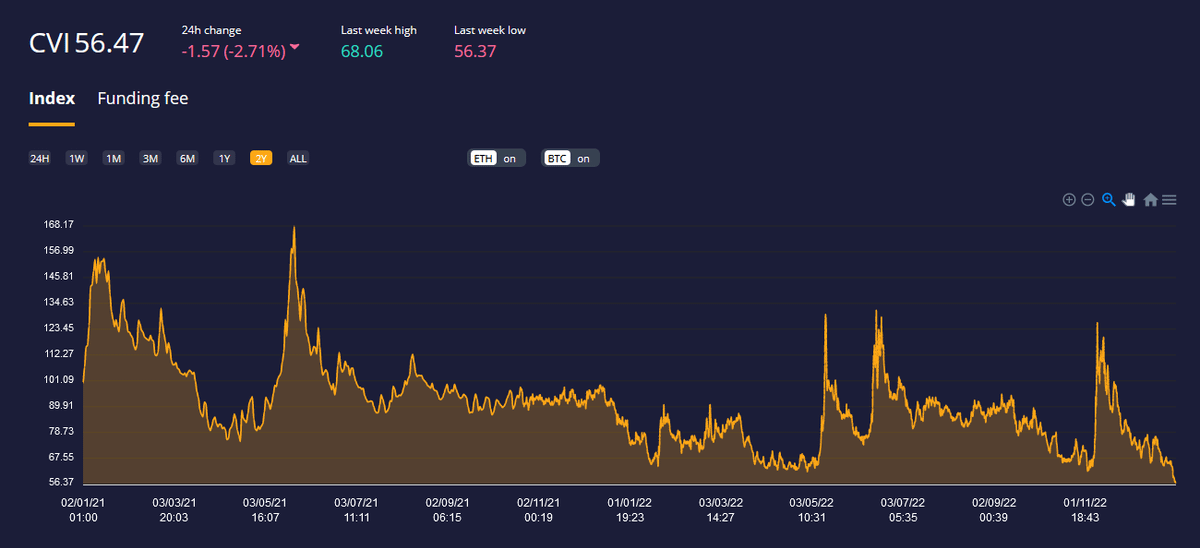Reset chart zoom with home icon

1150,200
